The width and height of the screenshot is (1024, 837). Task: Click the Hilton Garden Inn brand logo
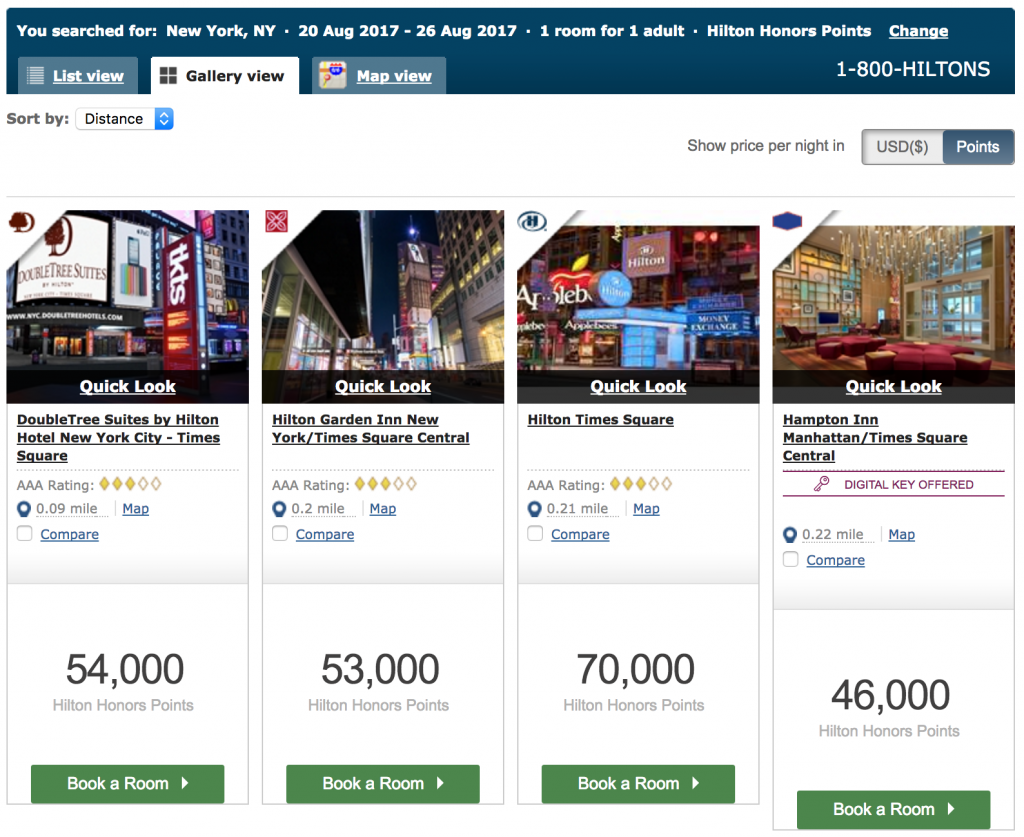point(276,221)
